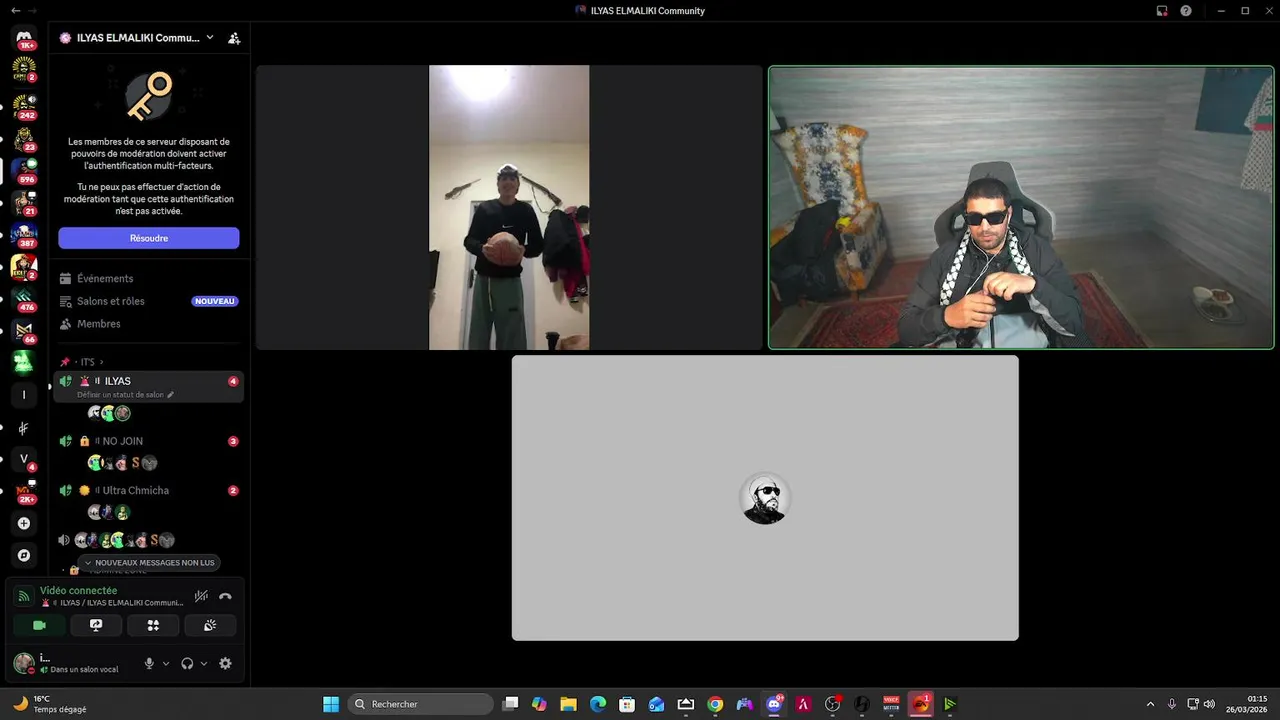Open Windows Start menu
Image resolution: width=1280 pixels, height=720 pixels.
[x=331, y=704]
